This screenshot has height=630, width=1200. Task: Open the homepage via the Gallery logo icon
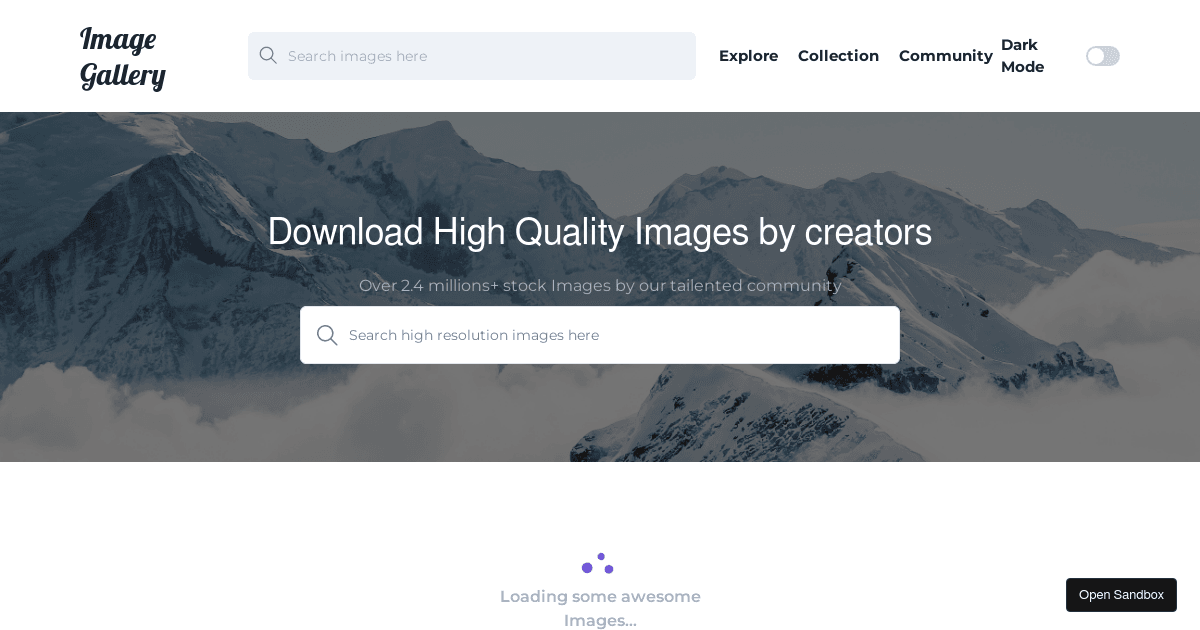pos(122,56)
